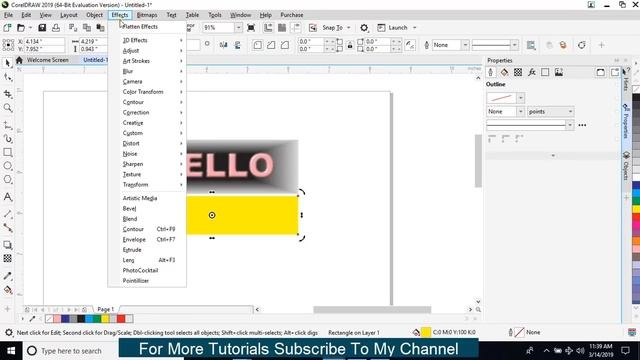640x360 pixels.
Task: Select the Drop Shadow tool
Action: pos(7,244)
